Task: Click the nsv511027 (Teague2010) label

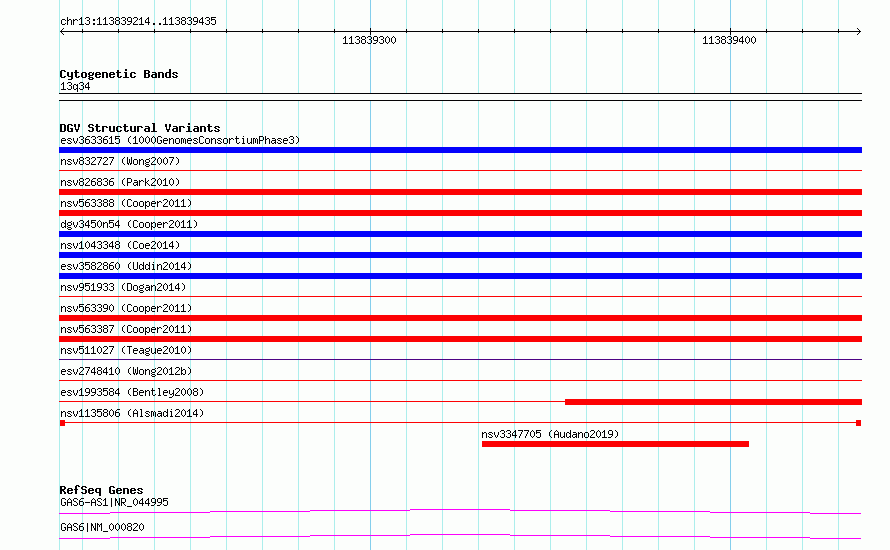Action: (x=126, y=350)
